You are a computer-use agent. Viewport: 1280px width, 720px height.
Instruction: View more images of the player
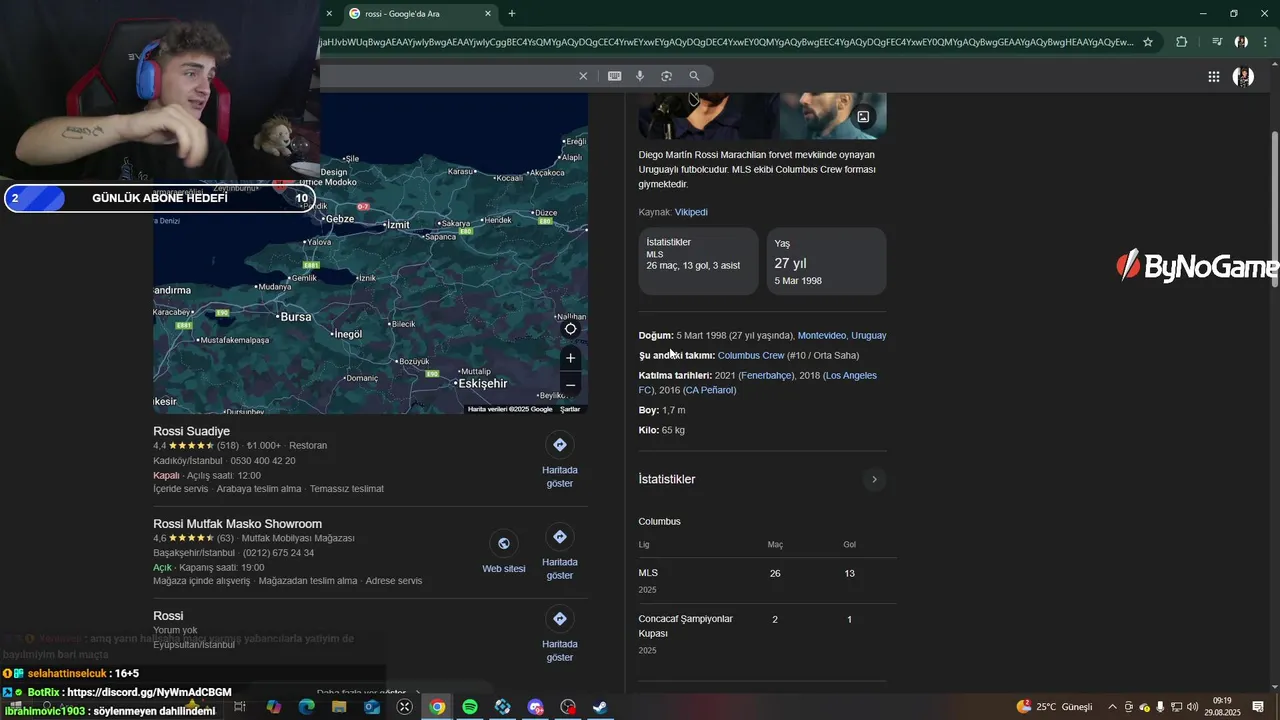pyautogui.click(x=863, y=117)
